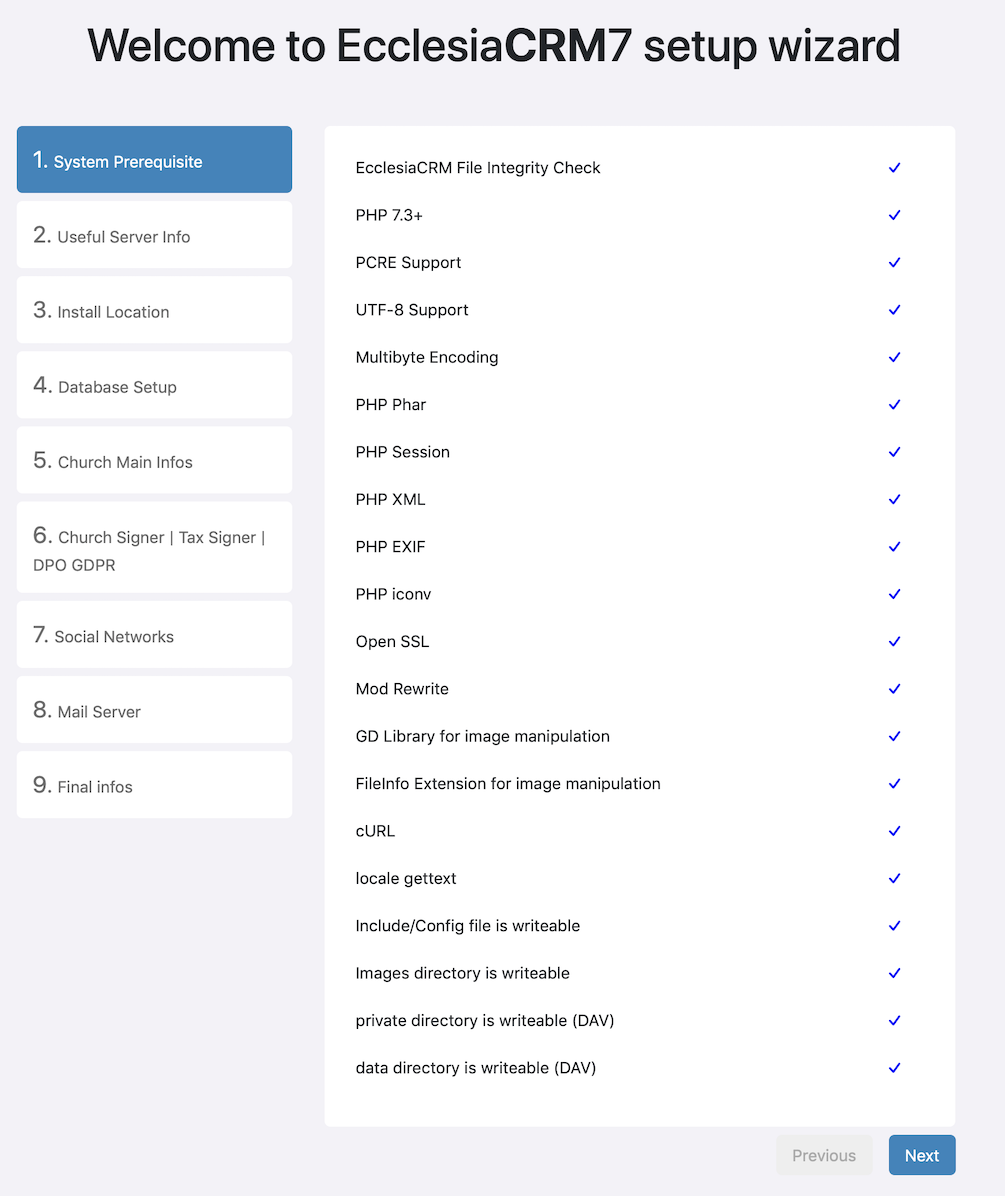Click the locale gettext checkmark

click(x=894, y=878)
